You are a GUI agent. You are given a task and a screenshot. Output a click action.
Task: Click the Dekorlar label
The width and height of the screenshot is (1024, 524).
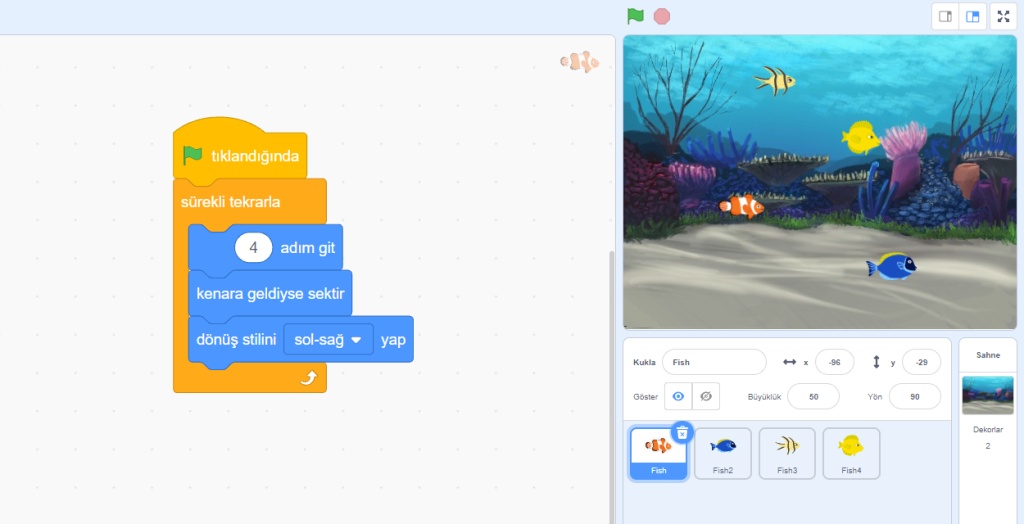click(x=988, y=430)
